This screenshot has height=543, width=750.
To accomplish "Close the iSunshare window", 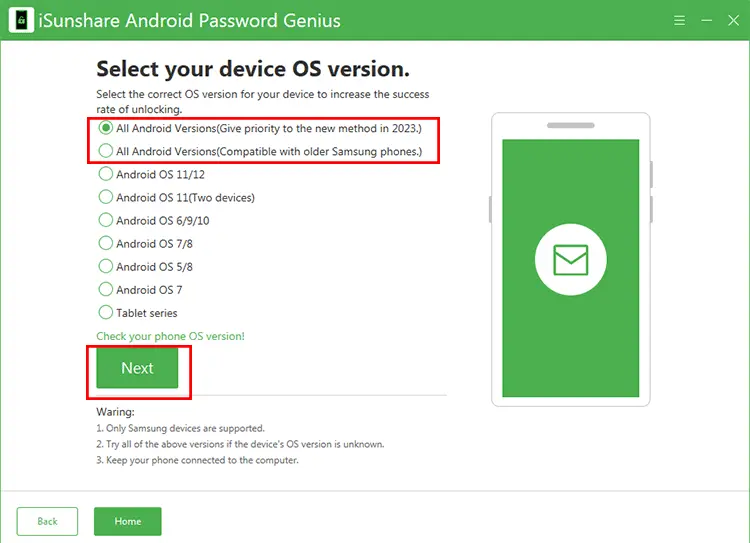I will 733,21.
